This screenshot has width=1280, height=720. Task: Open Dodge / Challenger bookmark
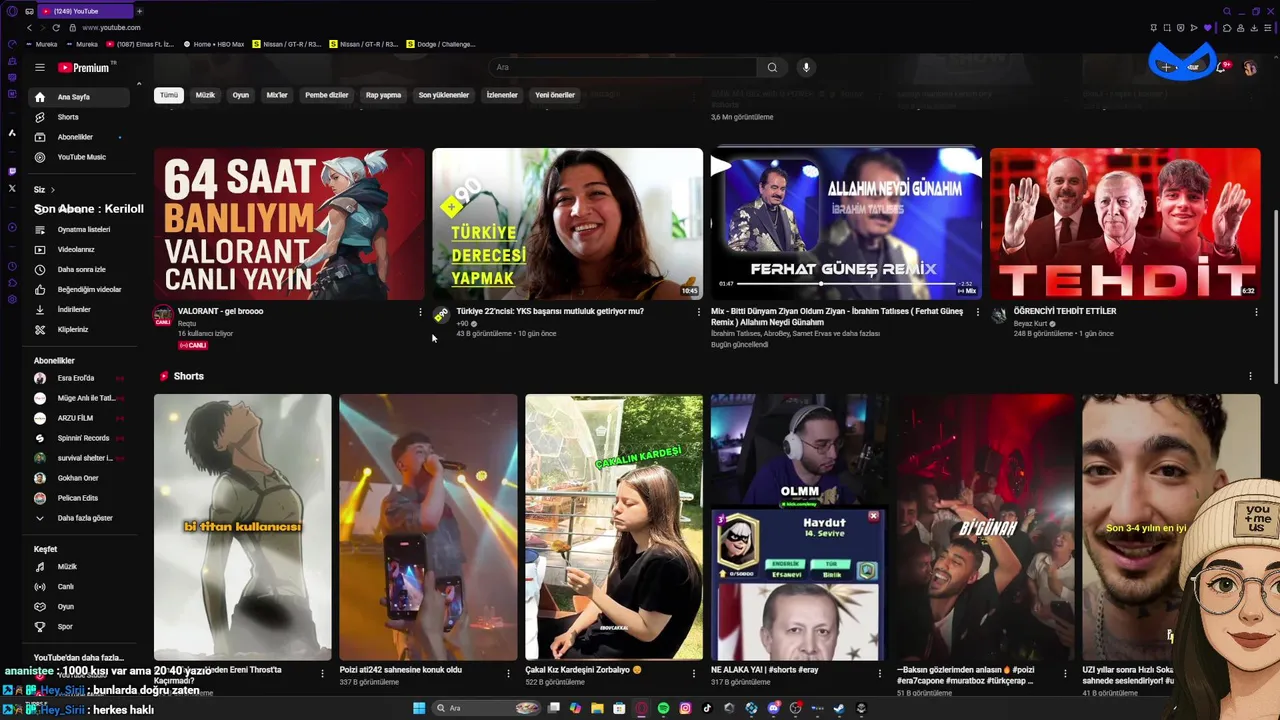[441, 44]
